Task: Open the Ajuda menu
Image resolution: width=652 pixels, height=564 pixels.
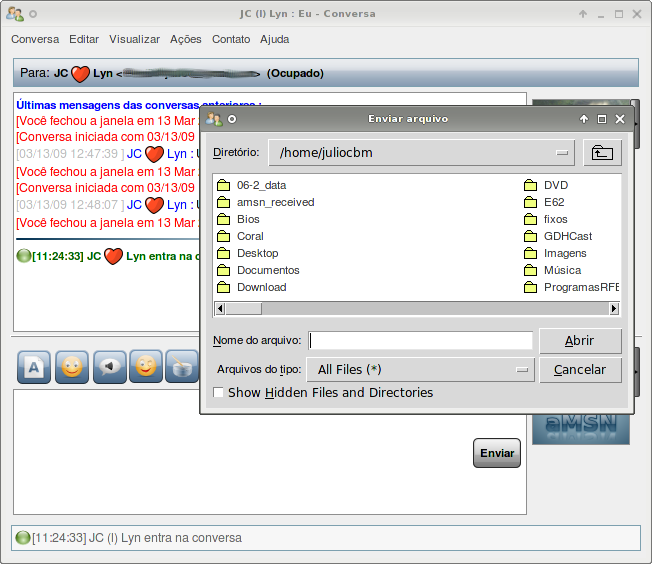Action: [x=274, y=40]
